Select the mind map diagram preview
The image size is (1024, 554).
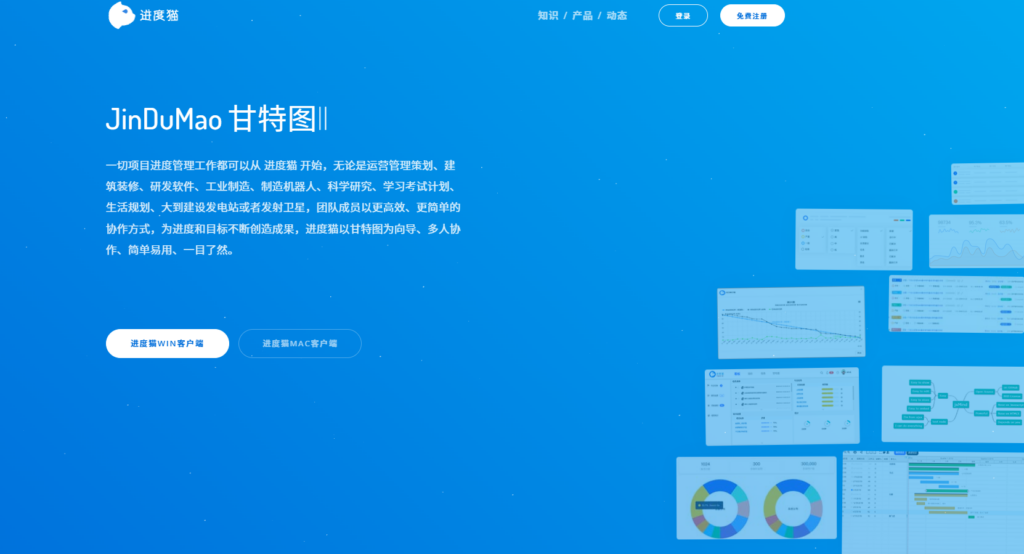pos(952,403)
